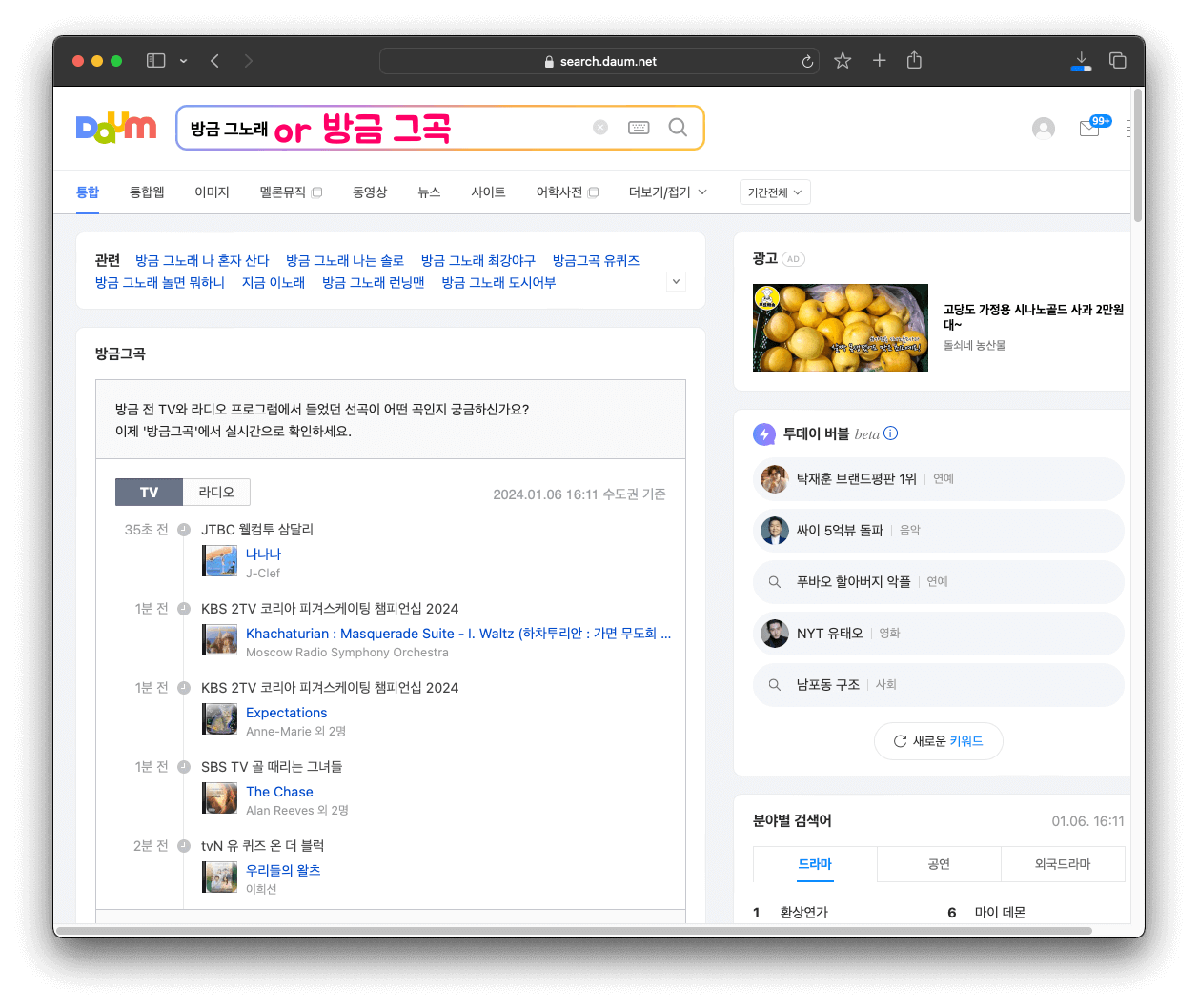Viewport: 1198px width, 1008px height.
Task: Click the user profile icon
Action: tap(1044, 129)
